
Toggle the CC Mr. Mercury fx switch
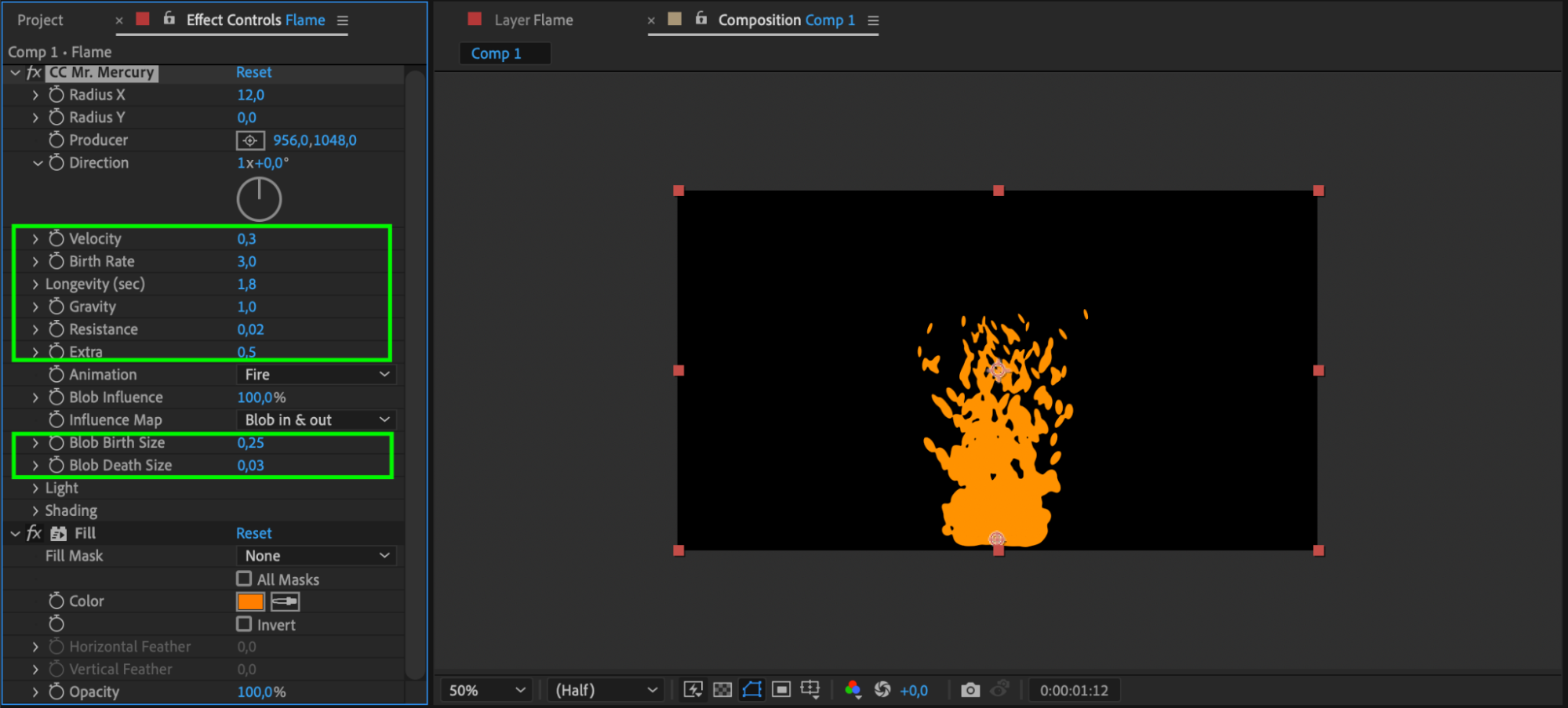tap(34, 72)
